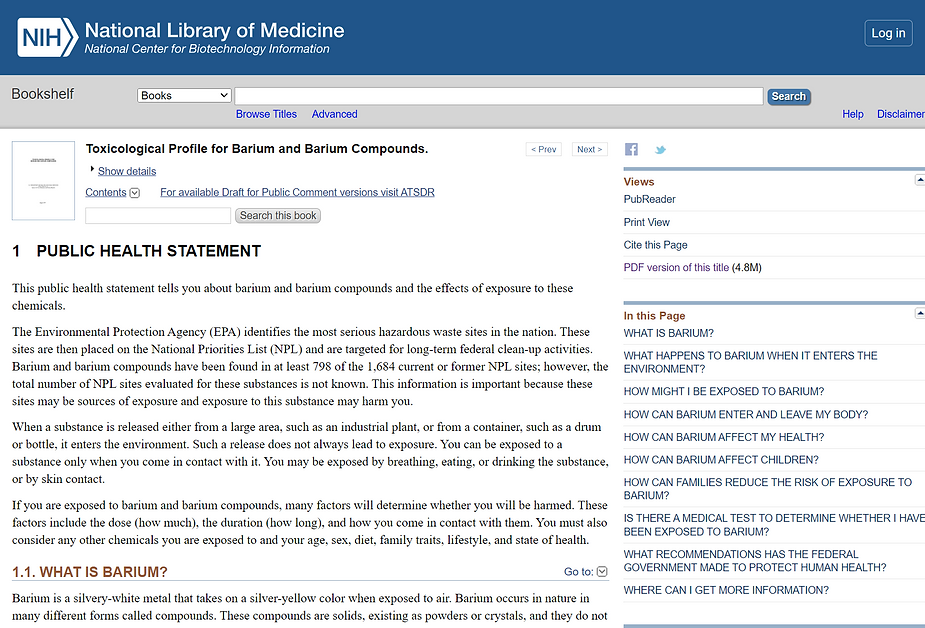Expand the Contents dropdown arrow

point(135,193)
